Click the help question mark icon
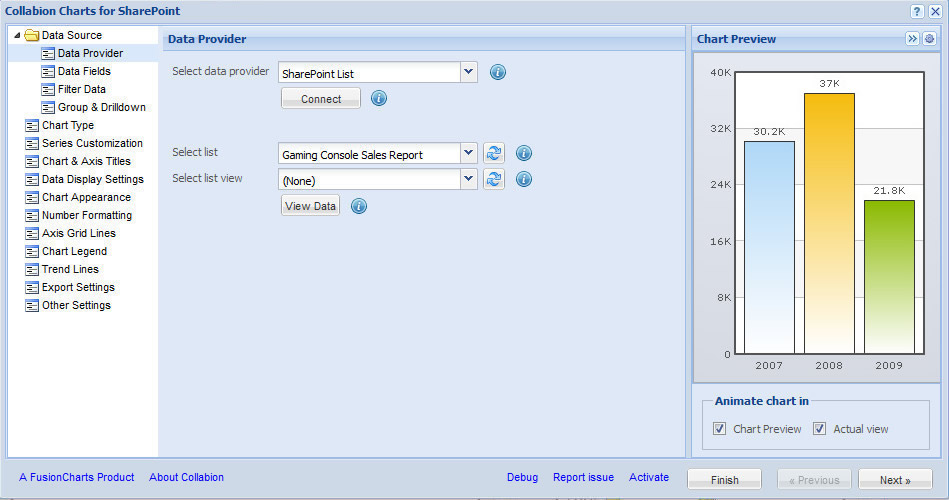 917,12
